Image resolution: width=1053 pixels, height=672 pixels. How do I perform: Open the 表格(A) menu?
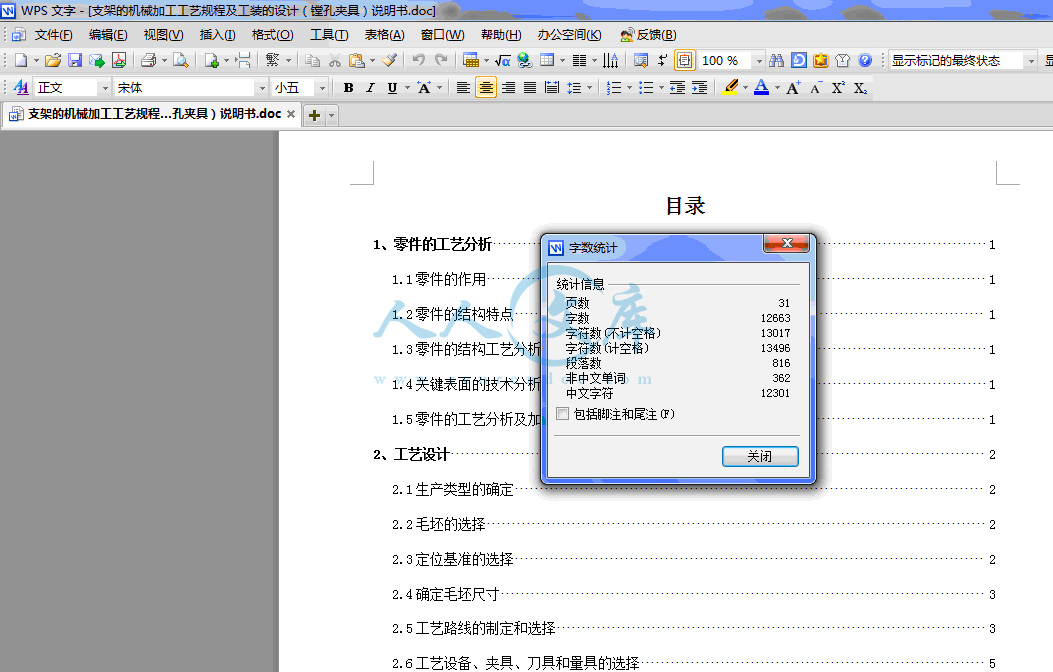pyautogui.click(x=384, y=35)
